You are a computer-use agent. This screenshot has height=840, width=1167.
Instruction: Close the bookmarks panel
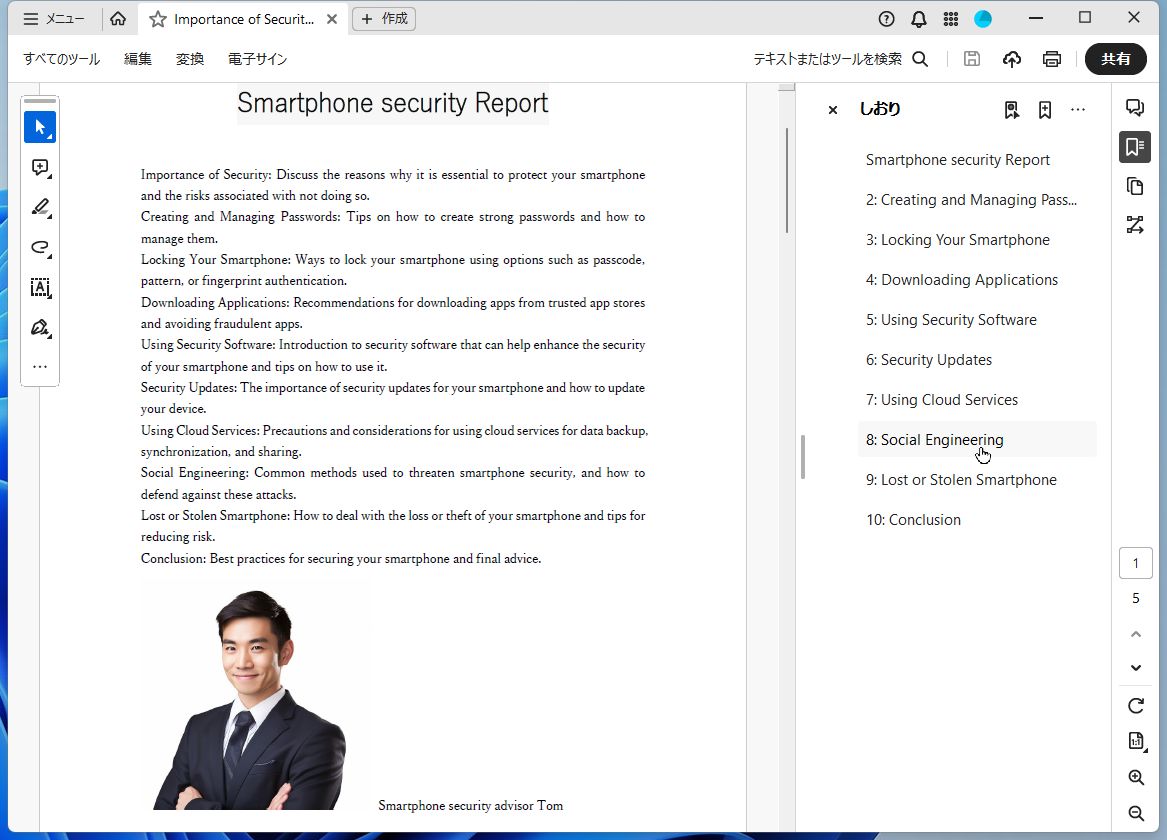833,110
